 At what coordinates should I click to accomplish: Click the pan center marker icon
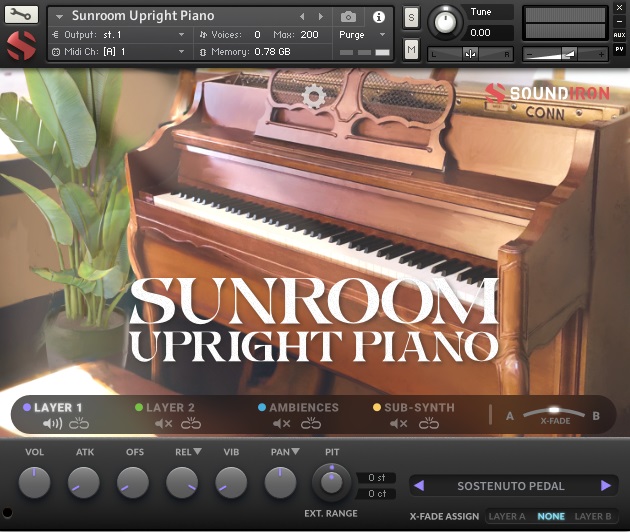point(470,53)
